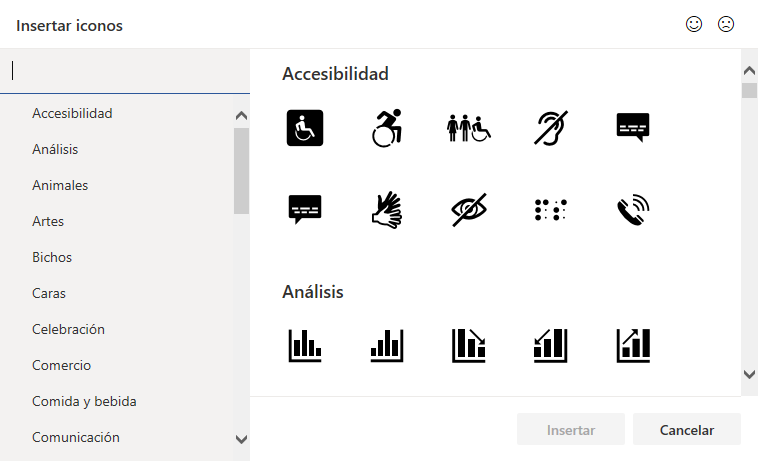Select the crossed-out ear hearing impaired icon

tap(550, 128)
